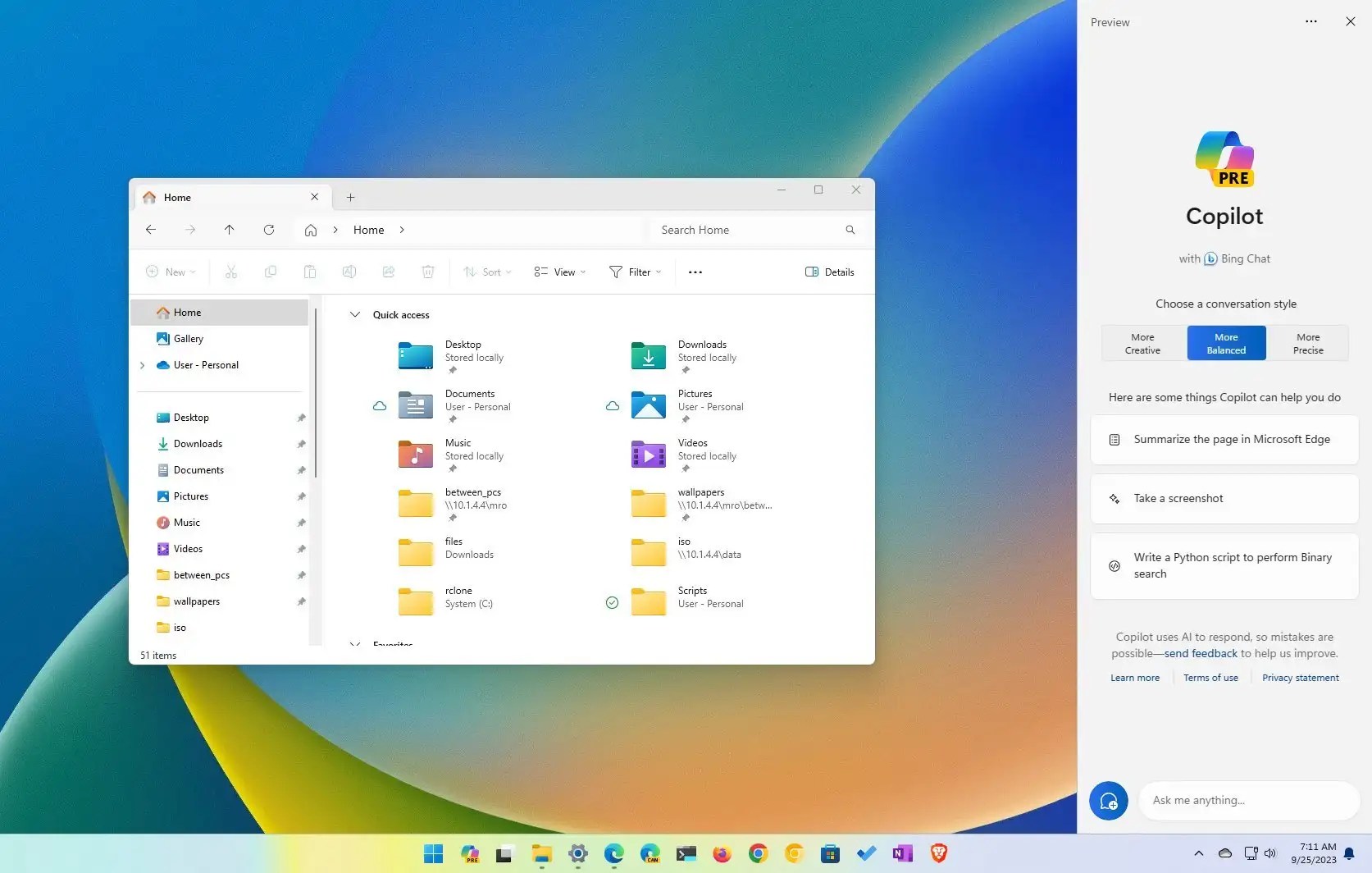Open the View layout dropdown
Image resolution: width=1372 pixels, height=873 pixels.
pyautogui.click(x=560, y=272)
